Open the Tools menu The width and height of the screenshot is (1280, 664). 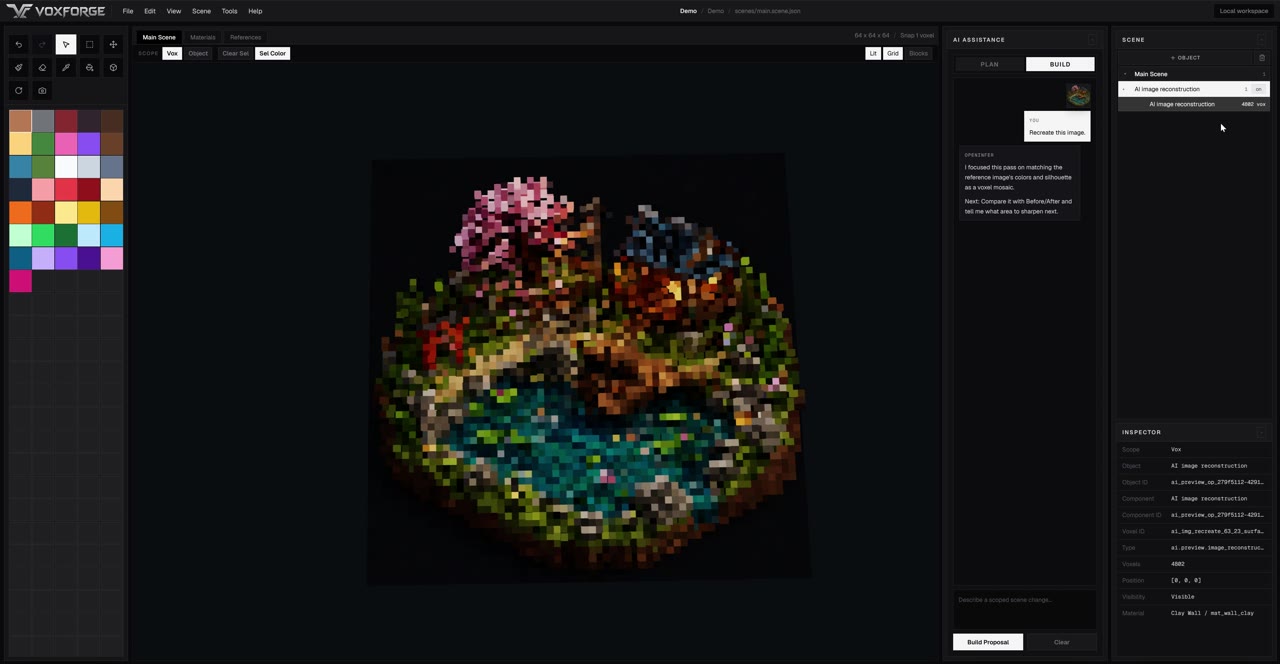(229, 11)
